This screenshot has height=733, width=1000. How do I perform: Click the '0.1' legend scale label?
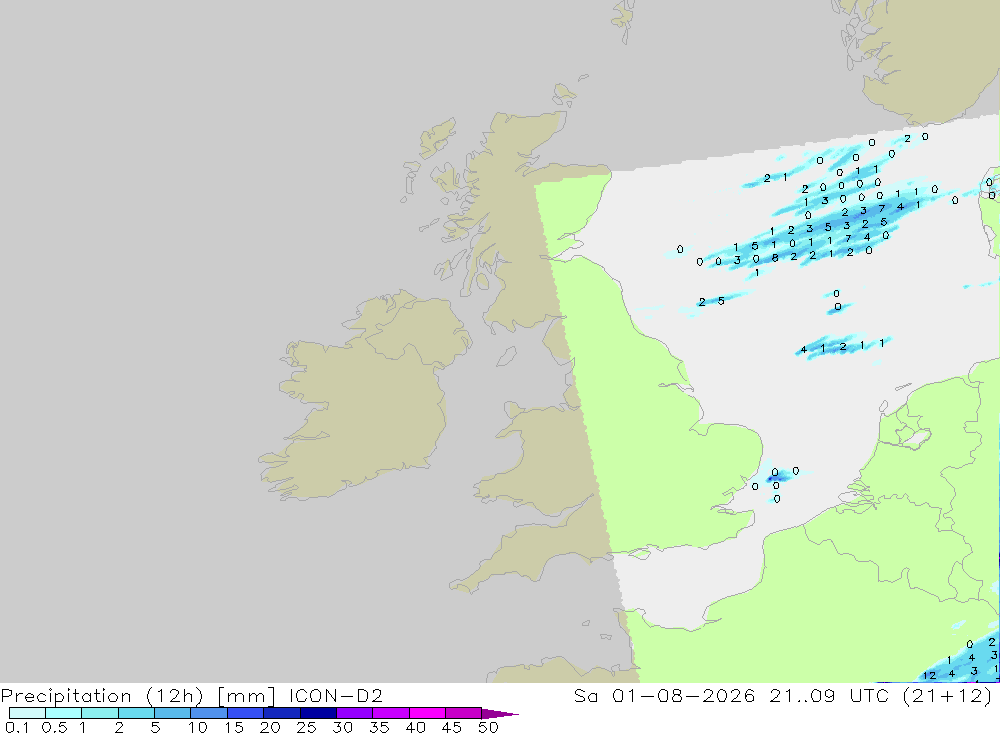point(17,727)
